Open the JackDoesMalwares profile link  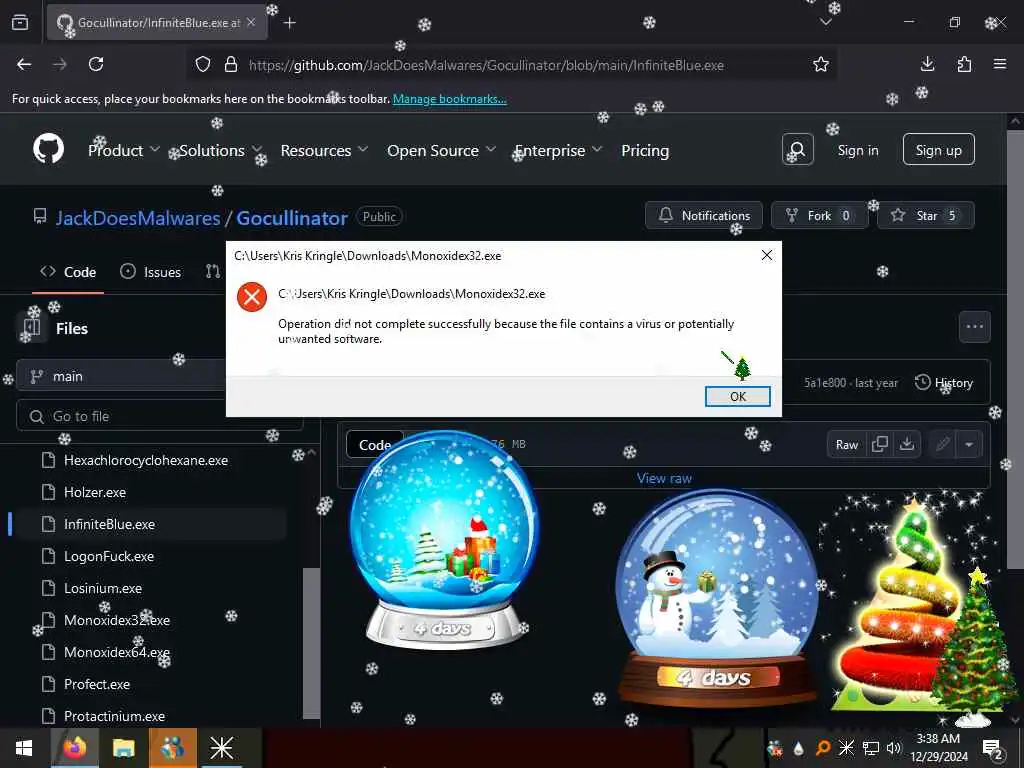point(138,218)
